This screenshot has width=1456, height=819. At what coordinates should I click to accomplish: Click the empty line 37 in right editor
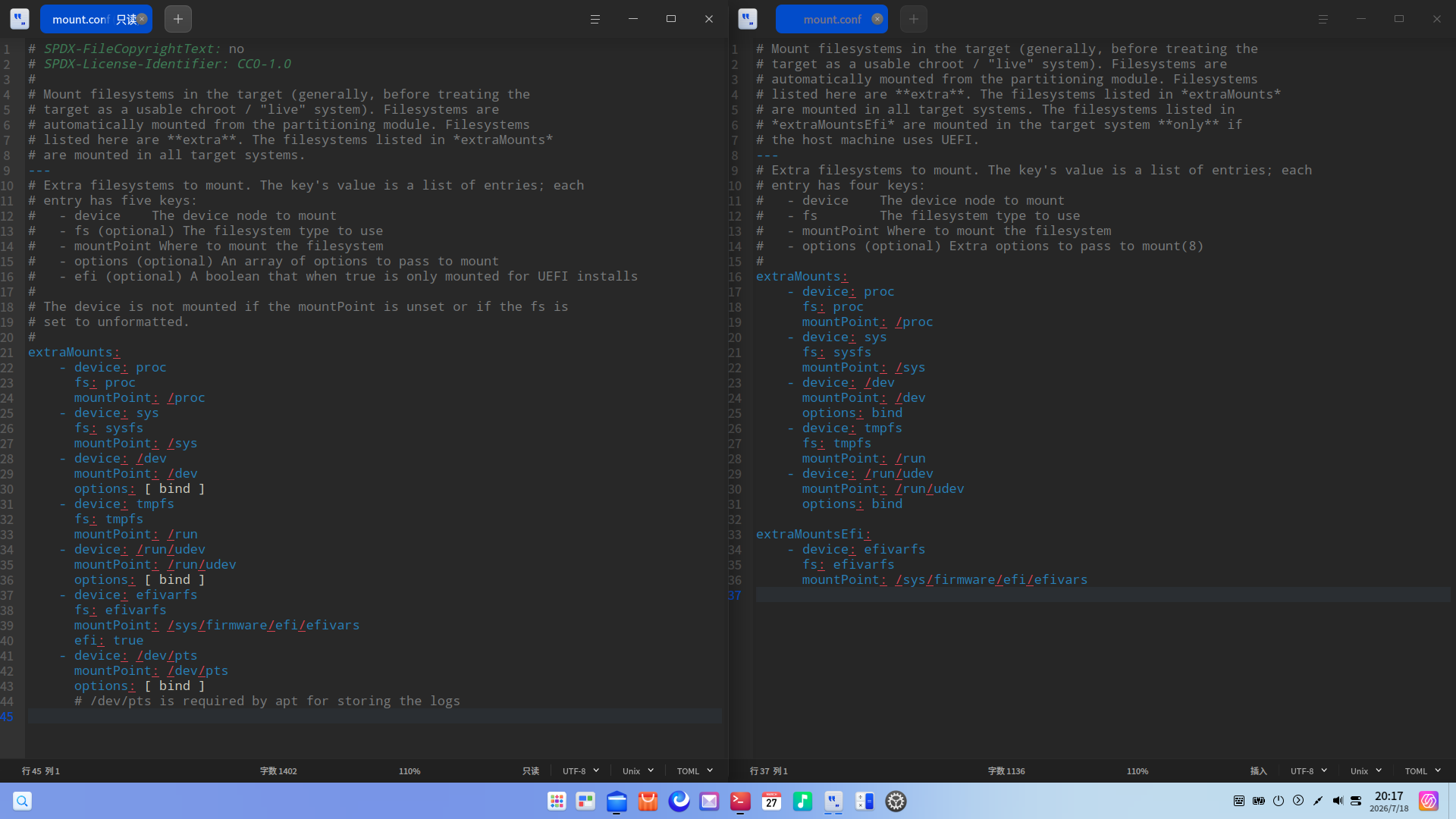click(1103, 595)
